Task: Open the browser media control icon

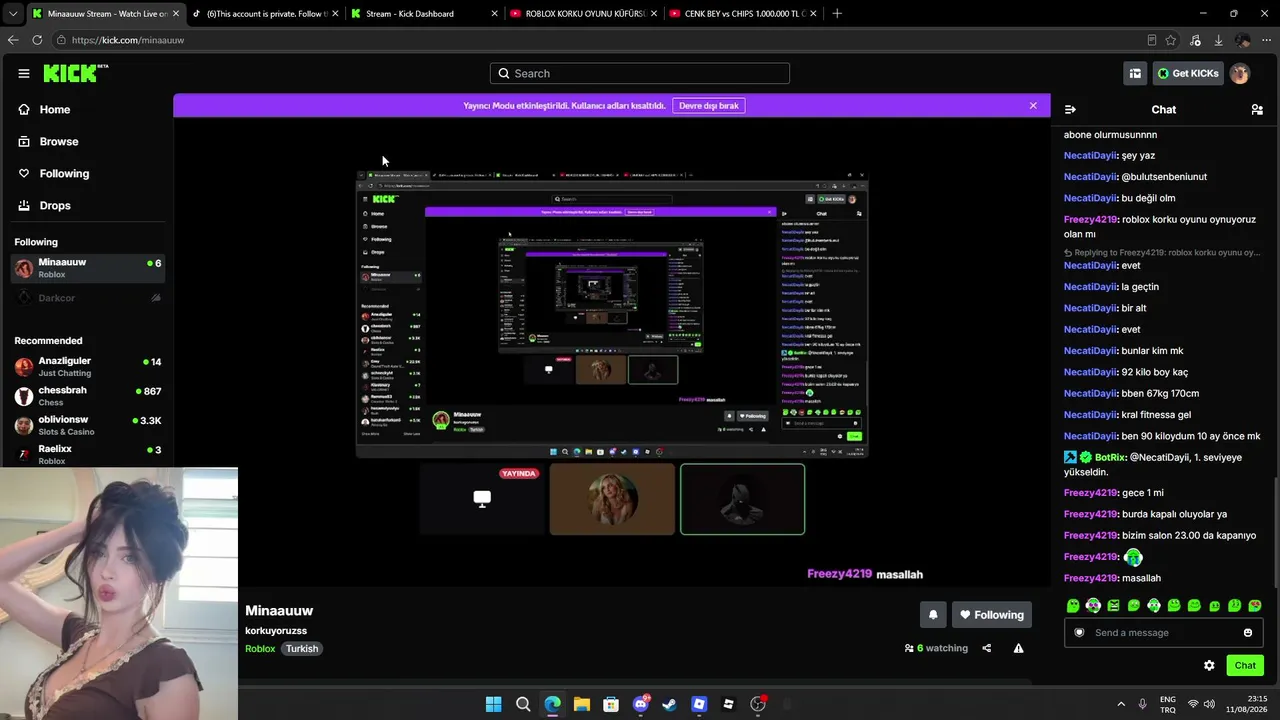Action: pyautogui.click(x=1195, y=40)
